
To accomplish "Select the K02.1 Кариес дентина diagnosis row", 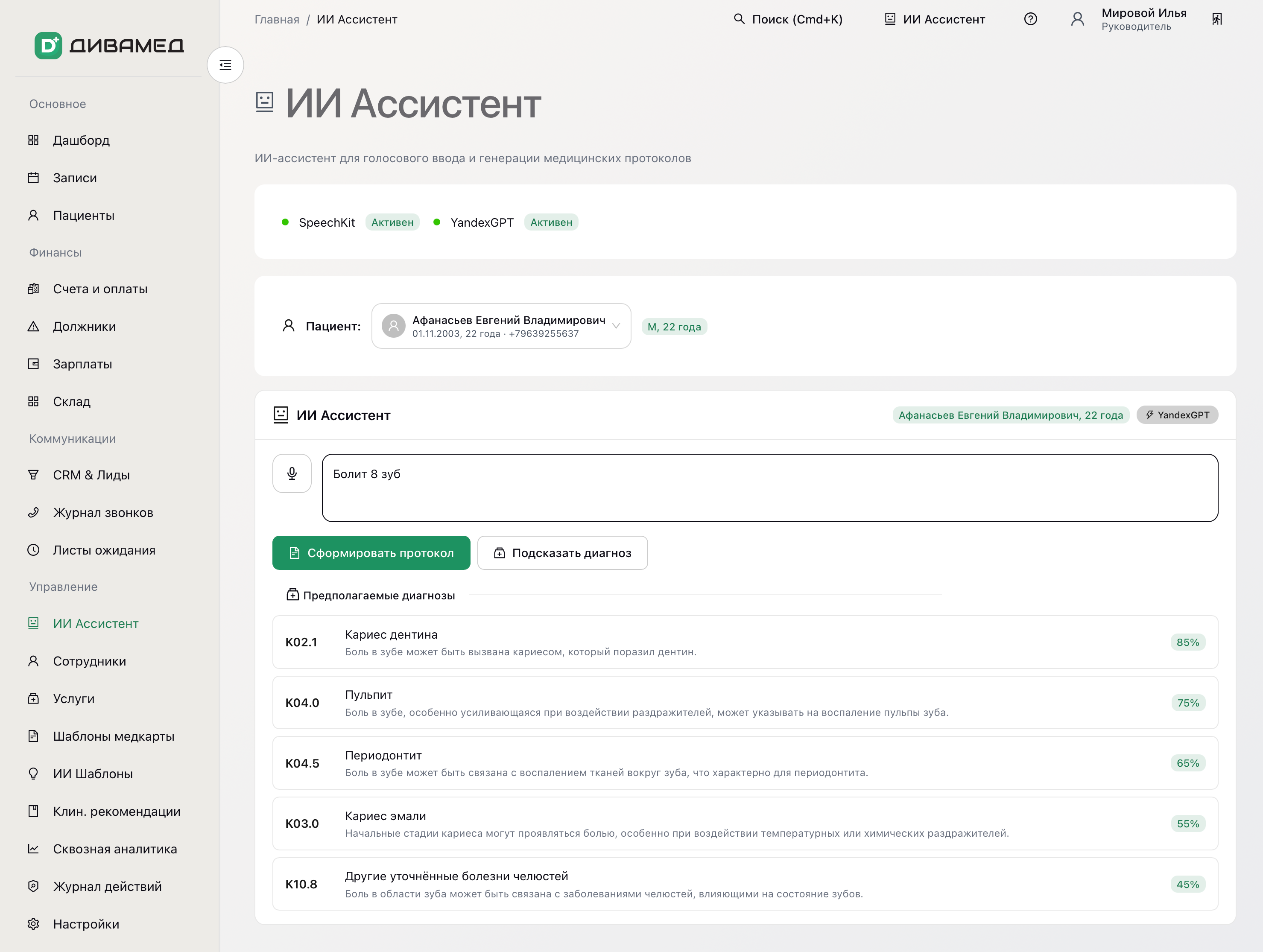I will pyautogui.click(x=745, y=642).
